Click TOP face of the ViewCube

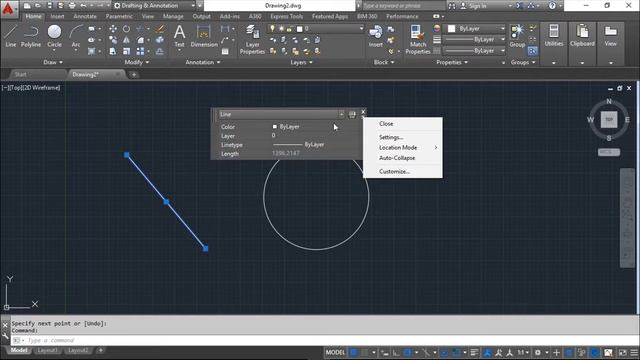(x=609, y=120)
